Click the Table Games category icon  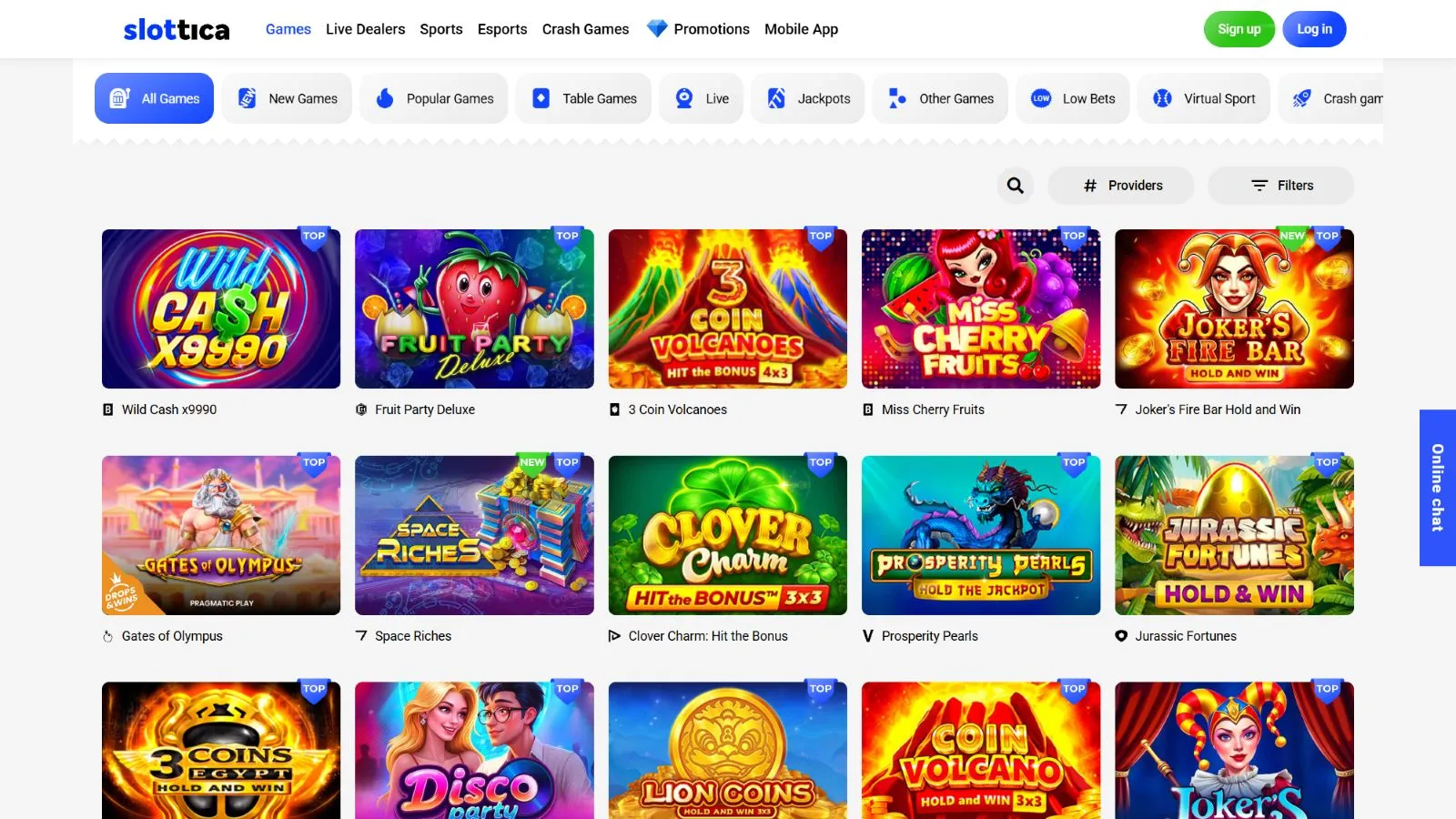pos(541,98)
